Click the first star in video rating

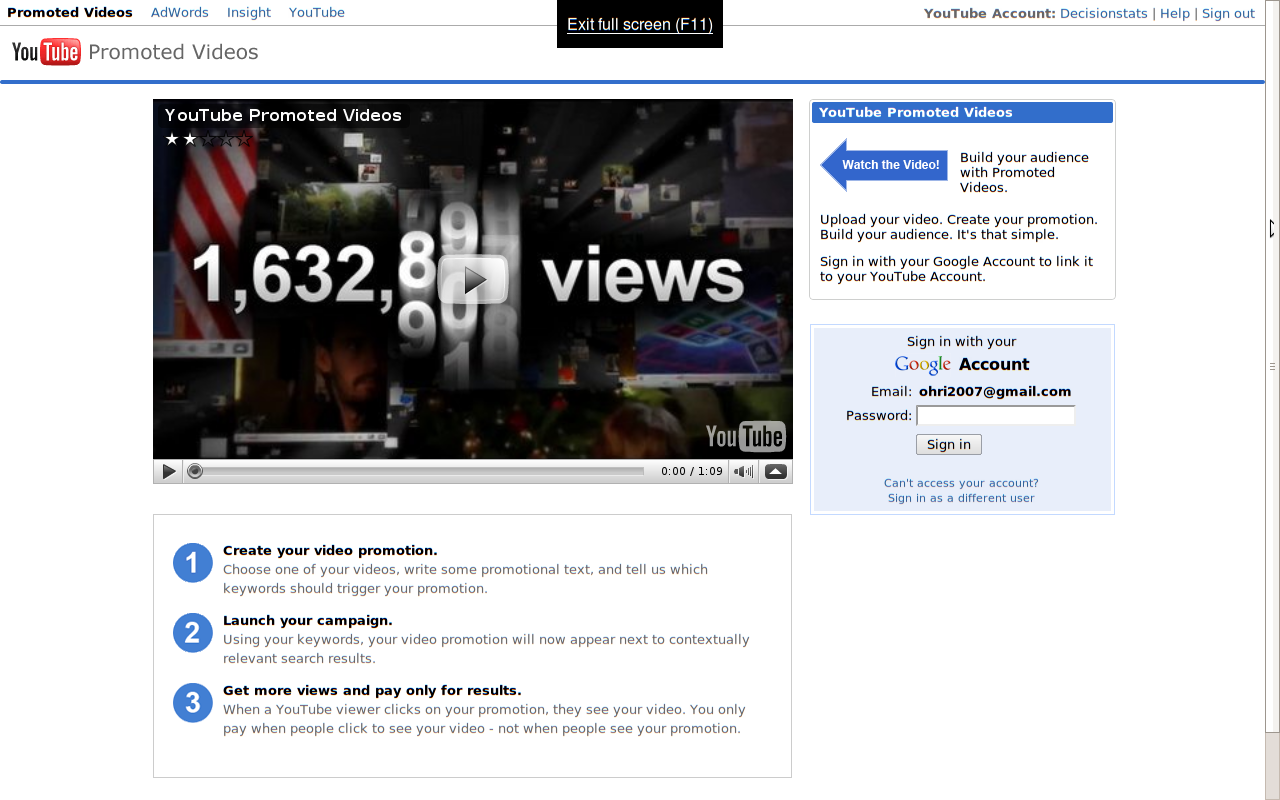[x=172, y=139]
